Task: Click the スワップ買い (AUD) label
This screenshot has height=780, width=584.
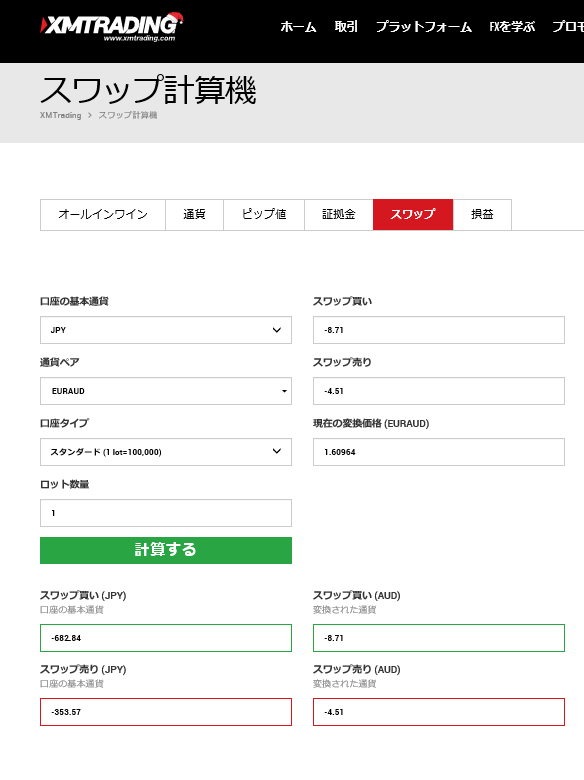Action: (x=357, y=595)
